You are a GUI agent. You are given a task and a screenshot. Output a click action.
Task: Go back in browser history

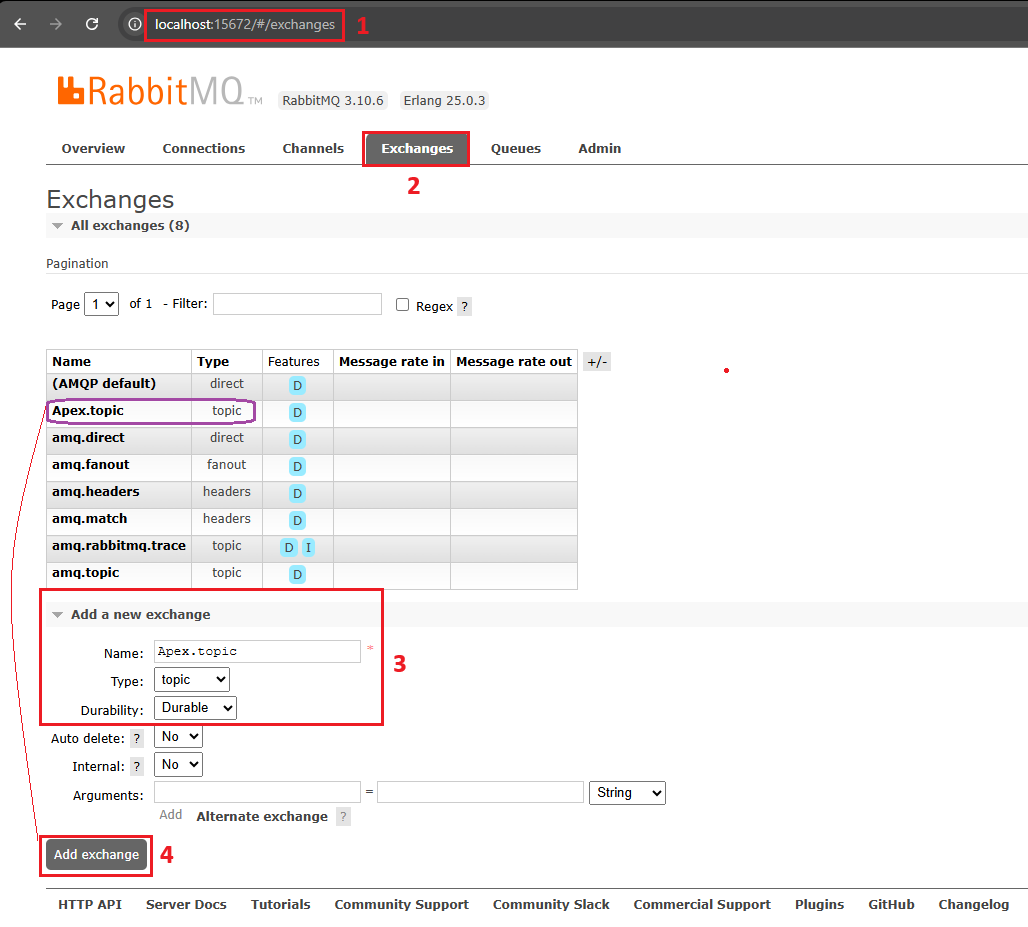(x=20, y=24)
